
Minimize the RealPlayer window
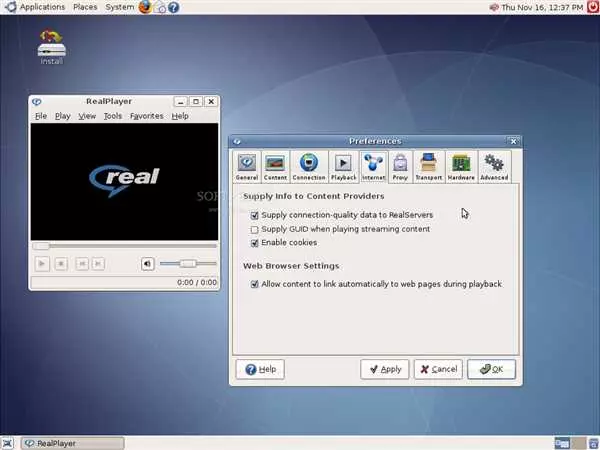click(x=180, y=101)
